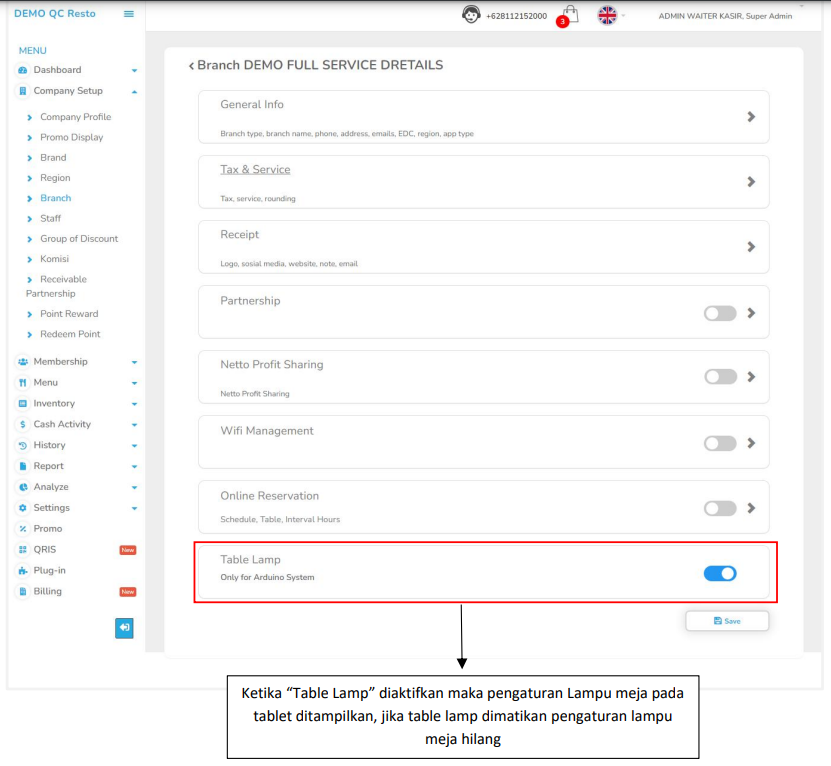Viewport: 831px width, 766px height.
Task: Click the UK flag language icon
Action: [x=607, y=15]
